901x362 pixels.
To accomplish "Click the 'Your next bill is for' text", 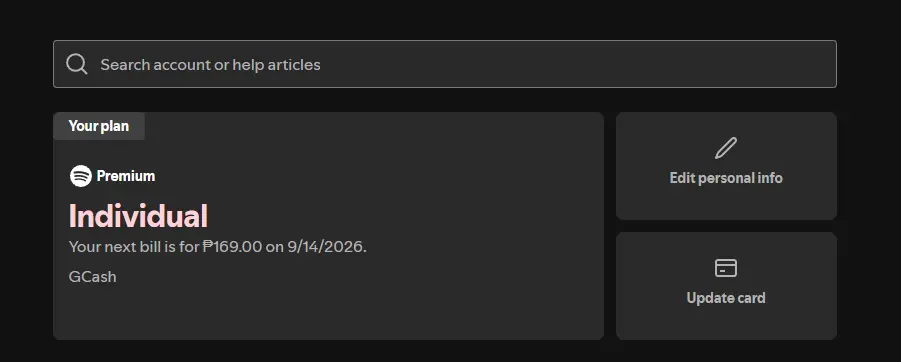I will click(x=134, y=247).
